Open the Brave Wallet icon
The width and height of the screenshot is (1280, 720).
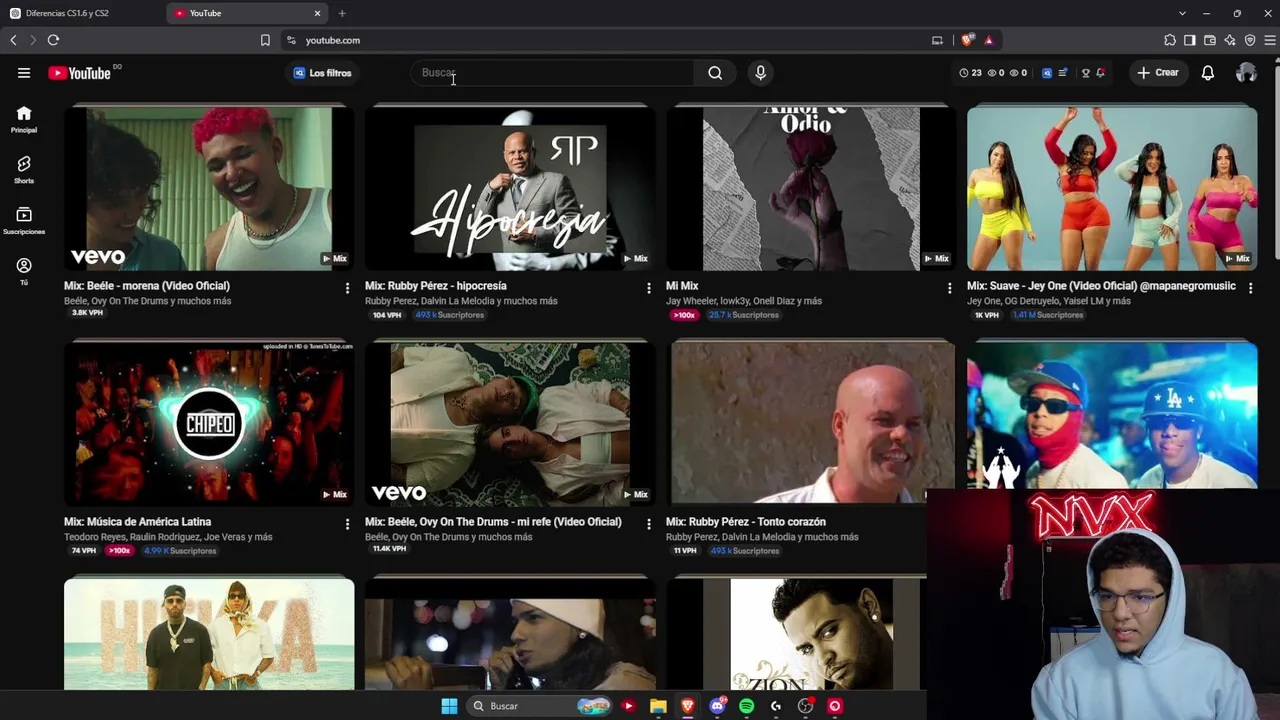coord(1210,40)
